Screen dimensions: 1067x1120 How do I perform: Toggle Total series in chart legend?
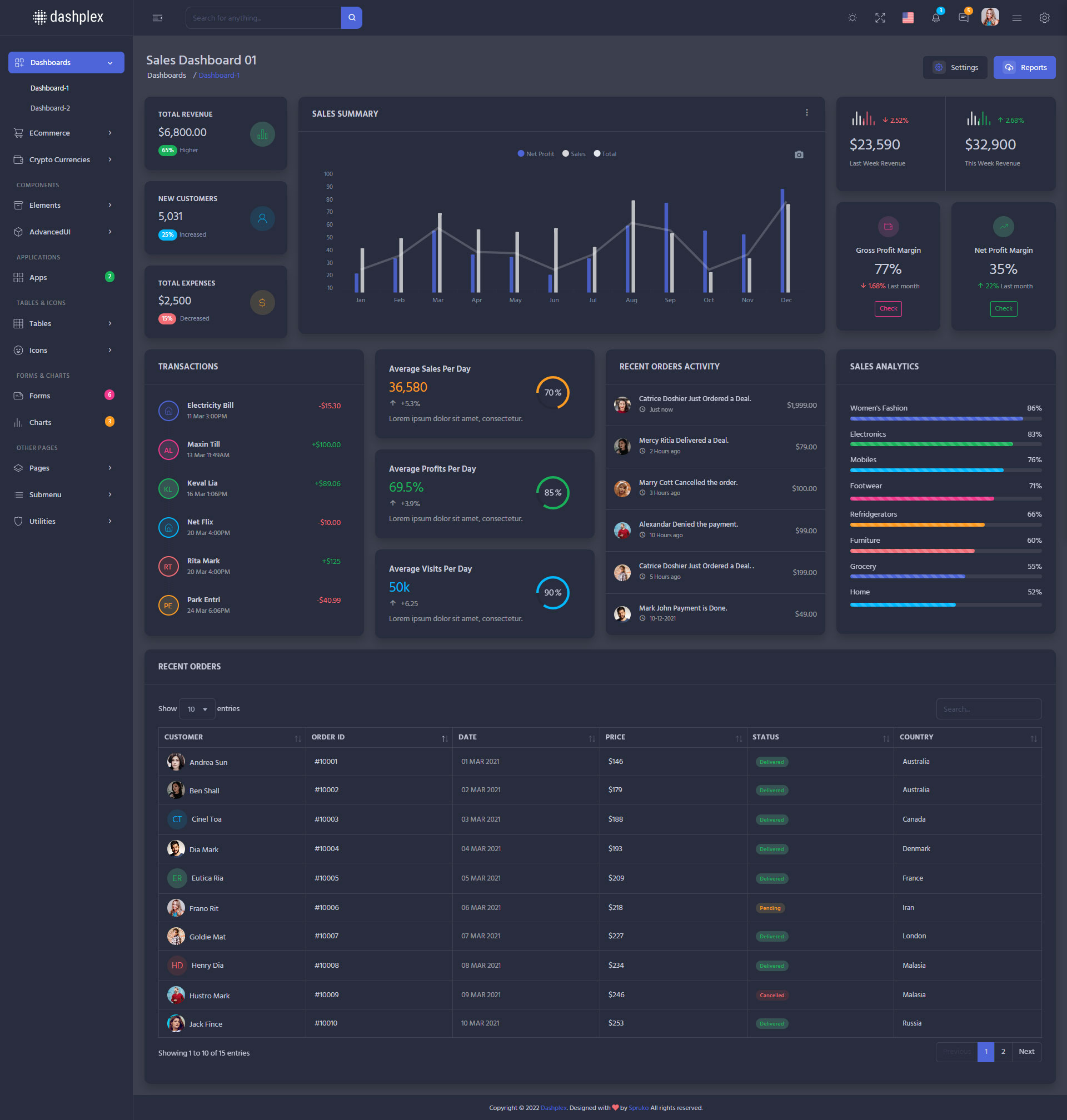tap(605, 154)
